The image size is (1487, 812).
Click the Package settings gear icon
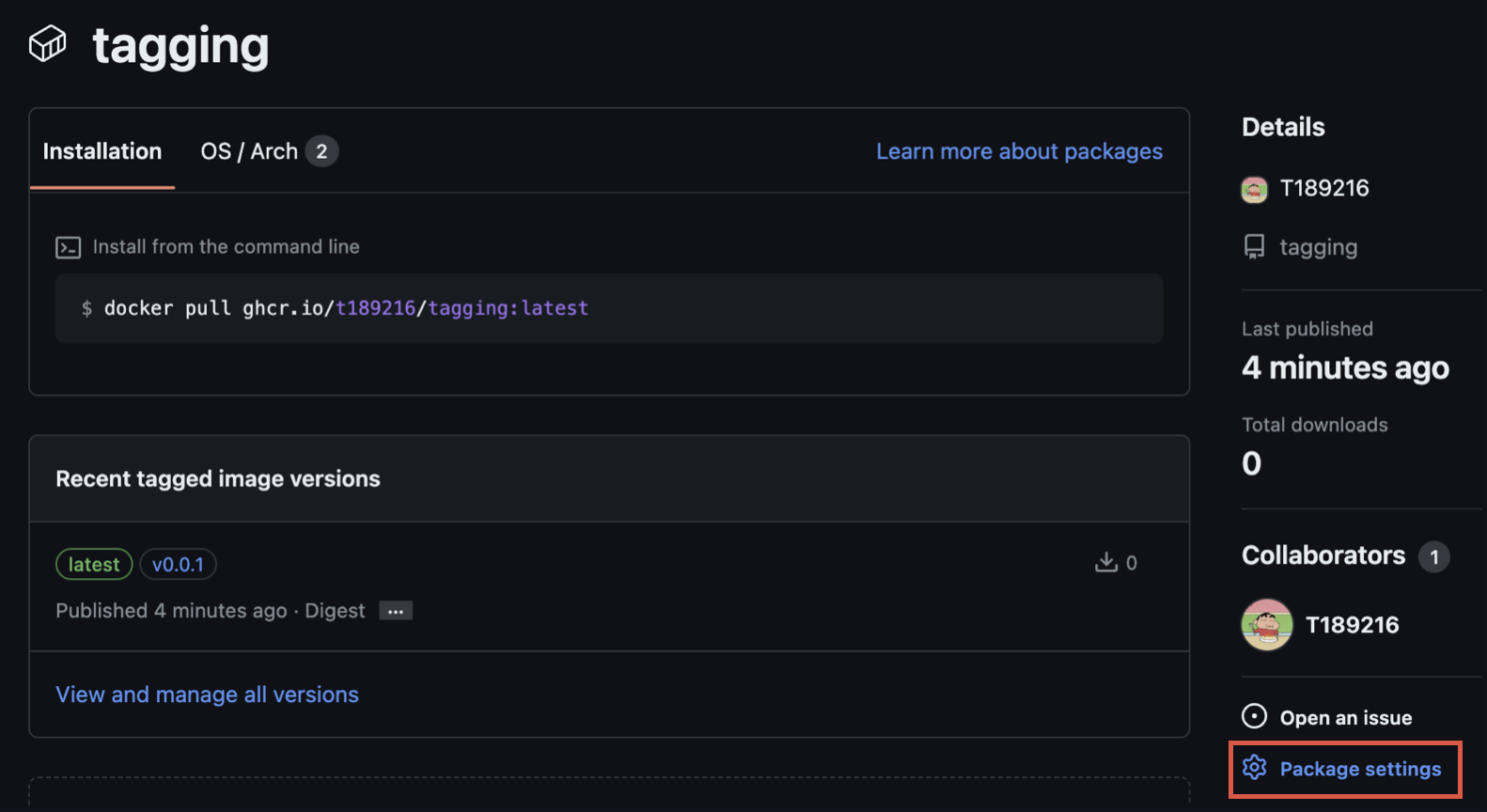click(1254, 768)
